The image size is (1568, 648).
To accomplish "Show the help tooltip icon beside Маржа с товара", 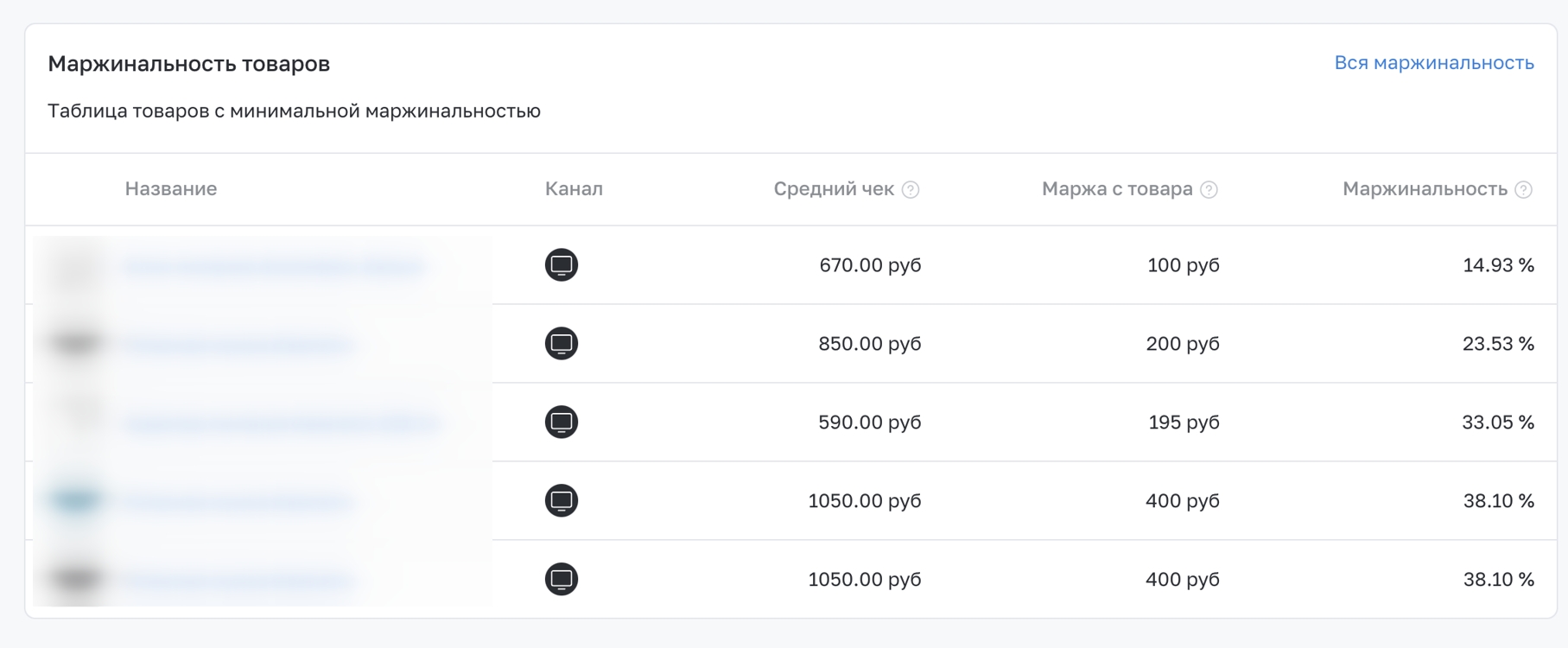I will click(x=1209, y=190).
